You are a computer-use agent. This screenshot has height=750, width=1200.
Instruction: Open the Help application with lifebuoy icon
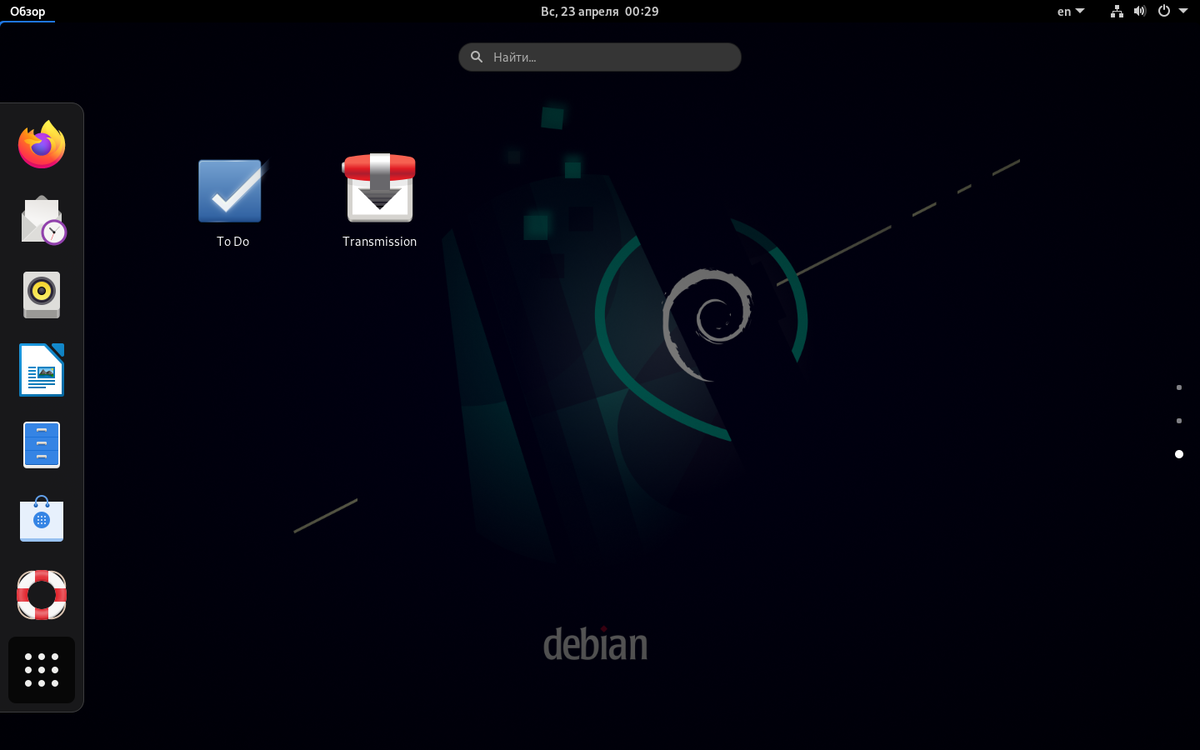coord(41,594)
